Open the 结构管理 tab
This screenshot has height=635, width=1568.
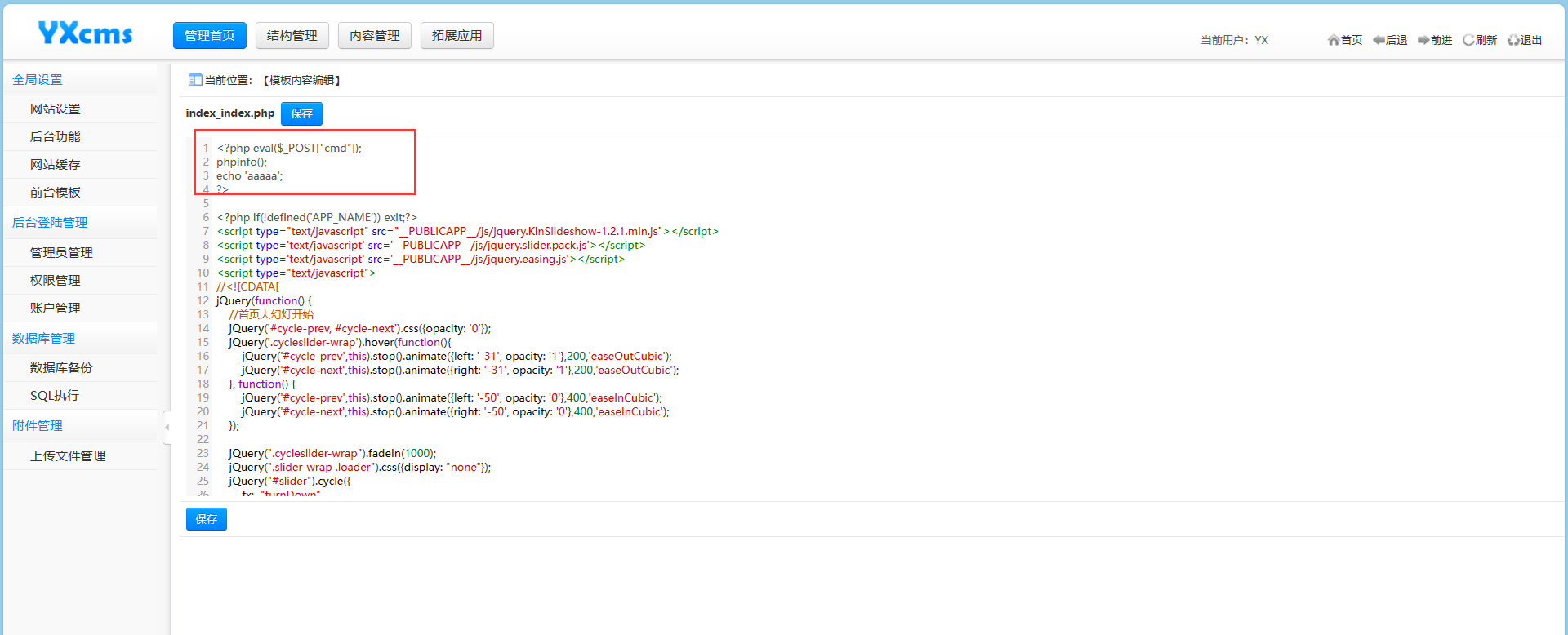pyautogui.click(x=292, y=36)
